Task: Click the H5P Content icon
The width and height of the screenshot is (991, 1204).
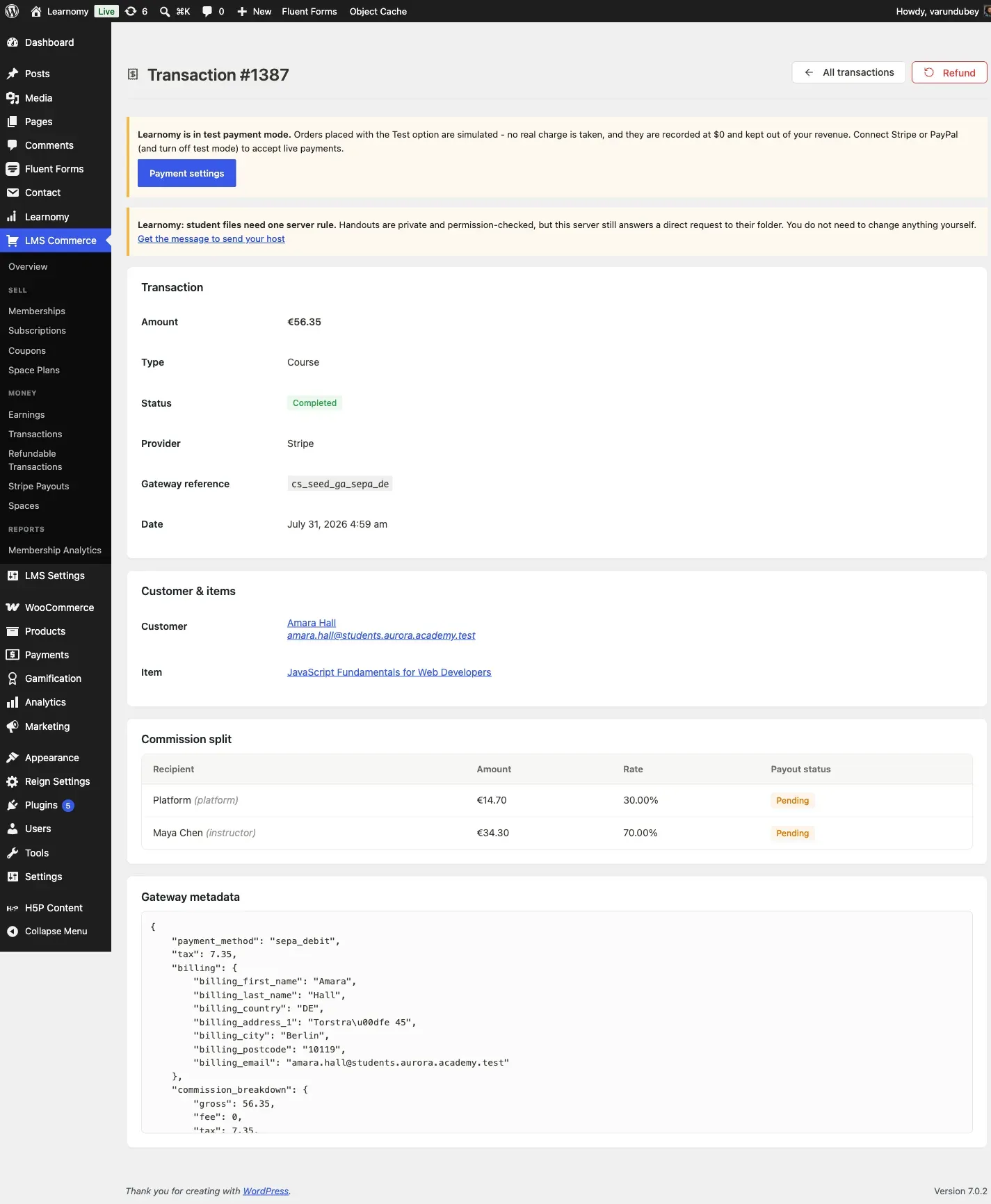Action: point(13,908)
